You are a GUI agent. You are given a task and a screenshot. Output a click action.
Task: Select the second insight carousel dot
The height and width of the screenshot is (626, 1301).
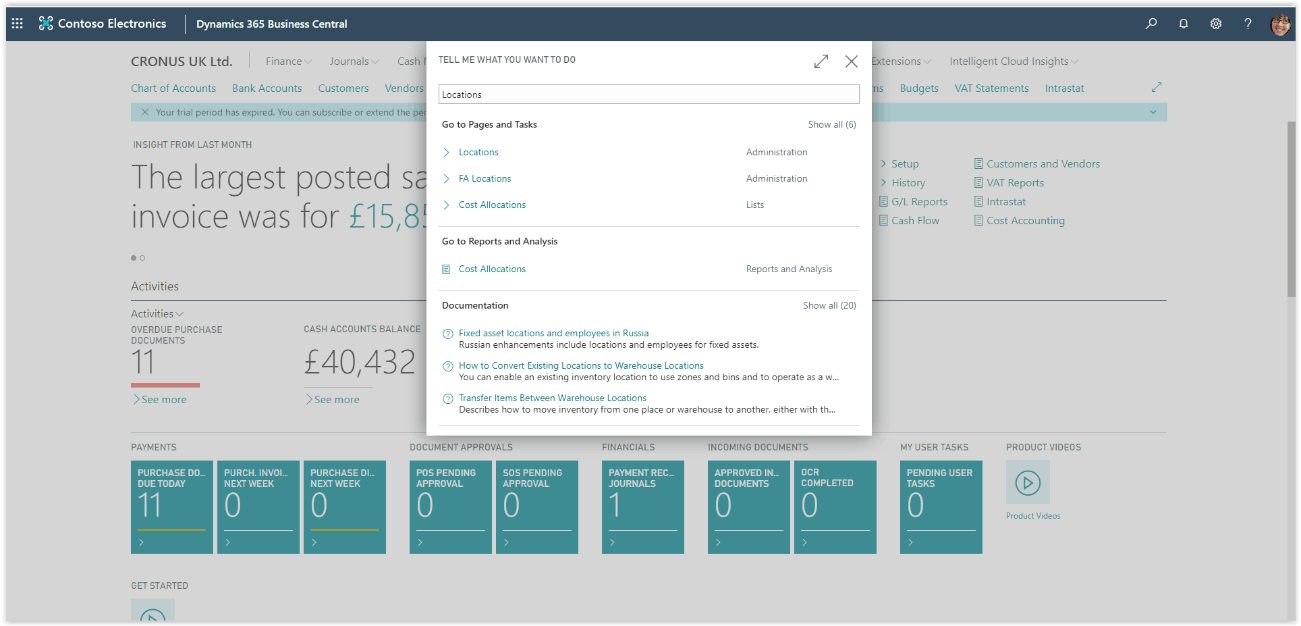click(143, 258)
